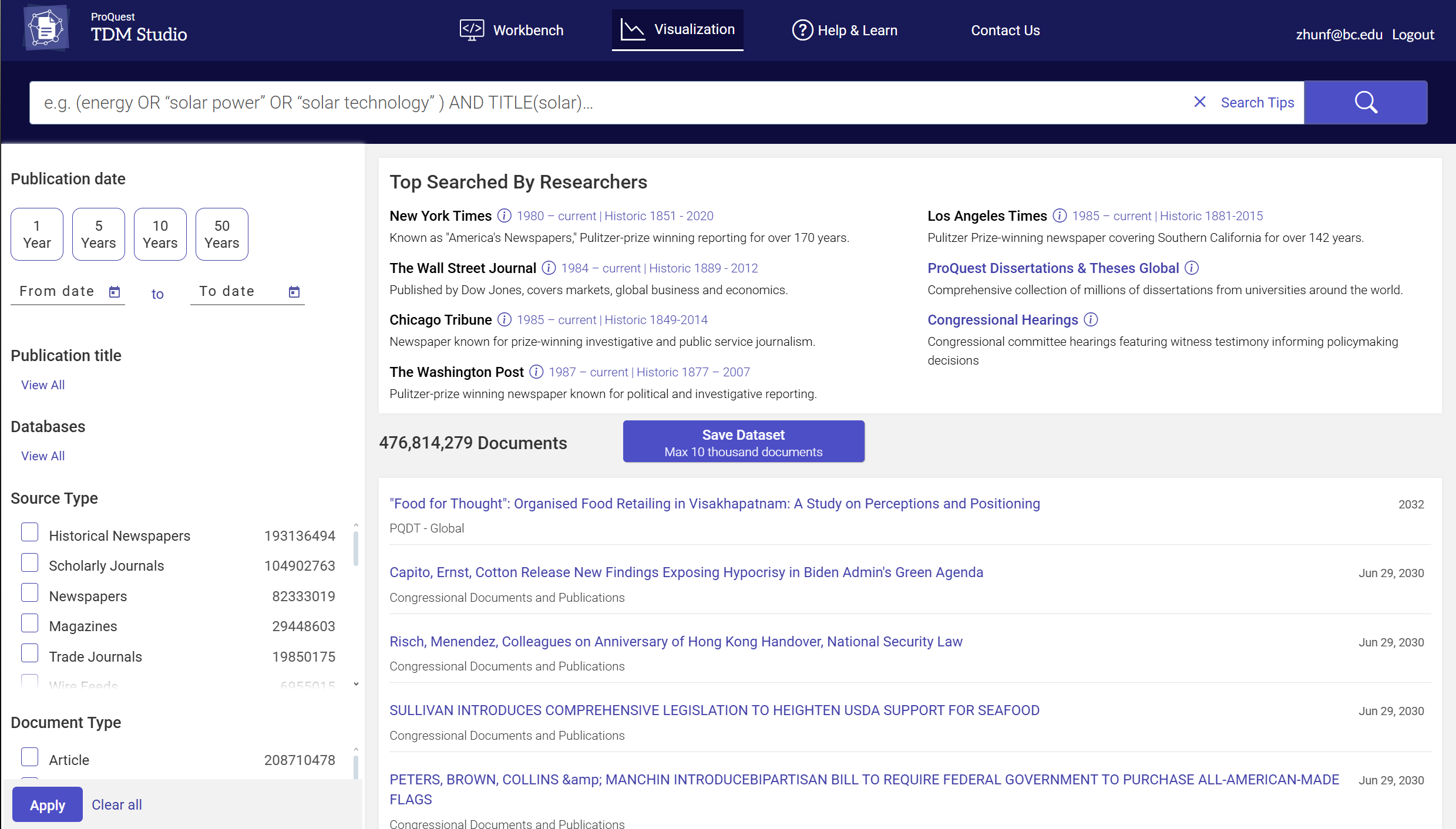
Task: Click info icon next to The Washington Post
Action: (x=536, y=372)
